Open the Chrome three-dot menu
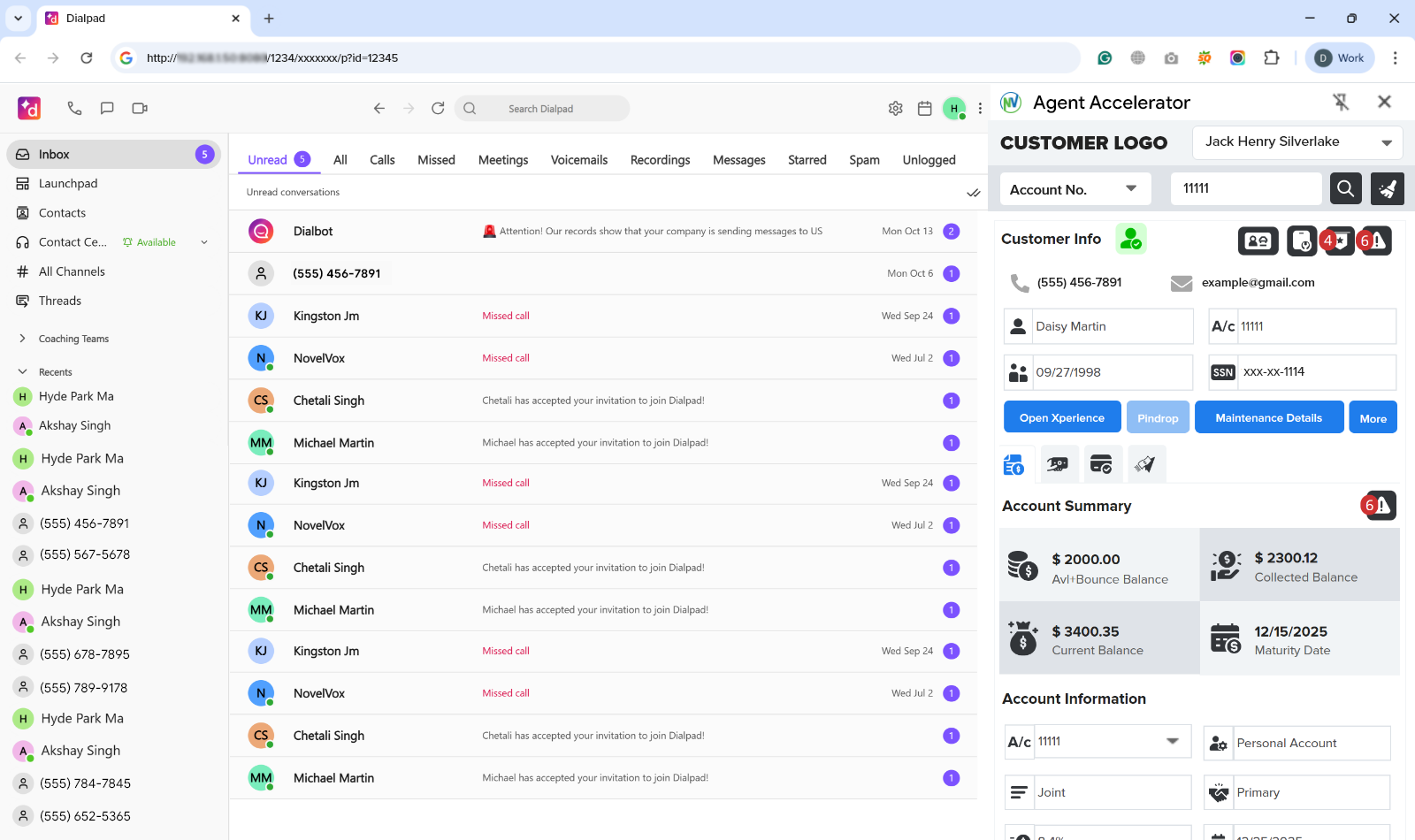The height and width of the screenshot is (840, 1415). pyautogui.click(x=1396, y=58)
